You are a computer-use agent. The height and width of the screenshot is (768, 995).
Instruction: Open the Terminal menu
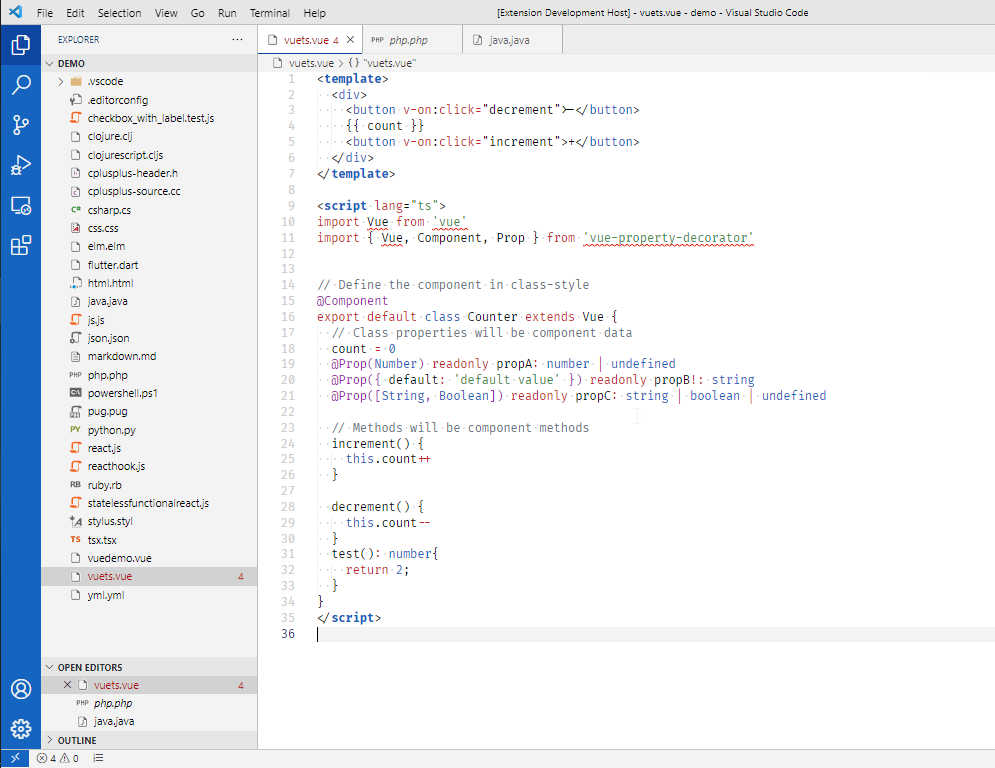270,13
